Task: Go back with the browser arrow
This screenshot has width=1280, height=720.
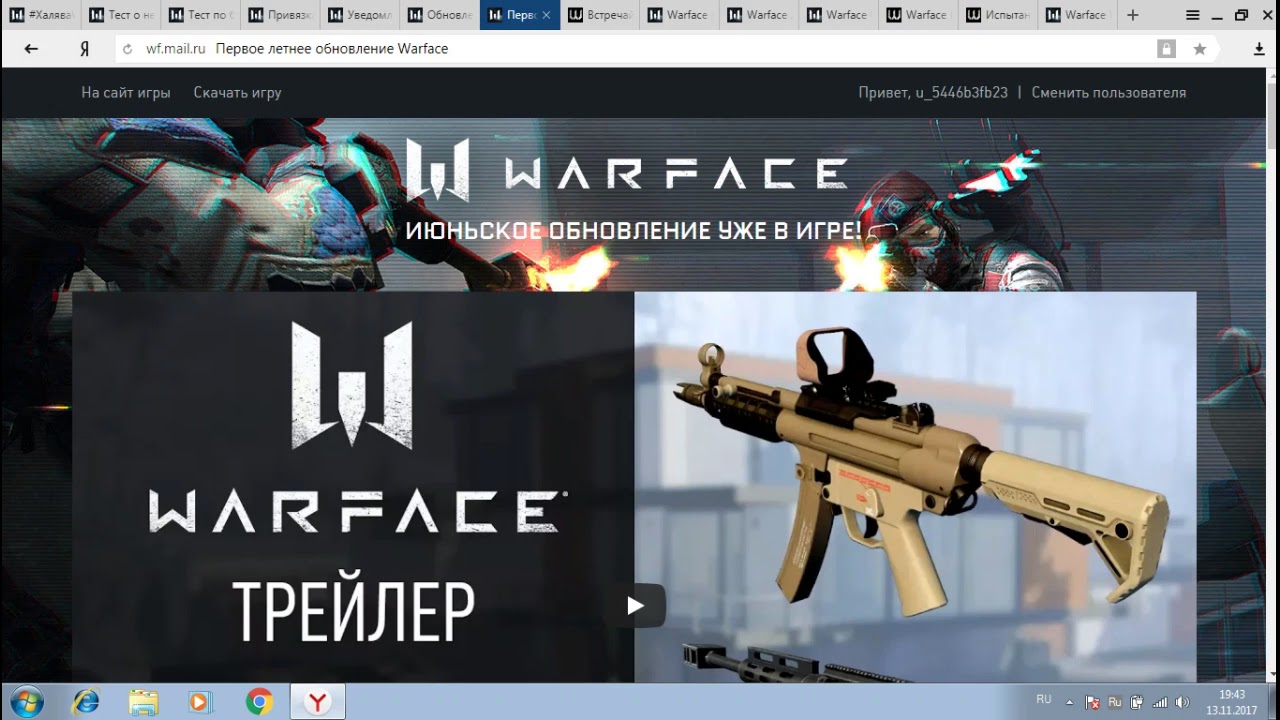Action: pyautogui.click(x=31, y=49)
